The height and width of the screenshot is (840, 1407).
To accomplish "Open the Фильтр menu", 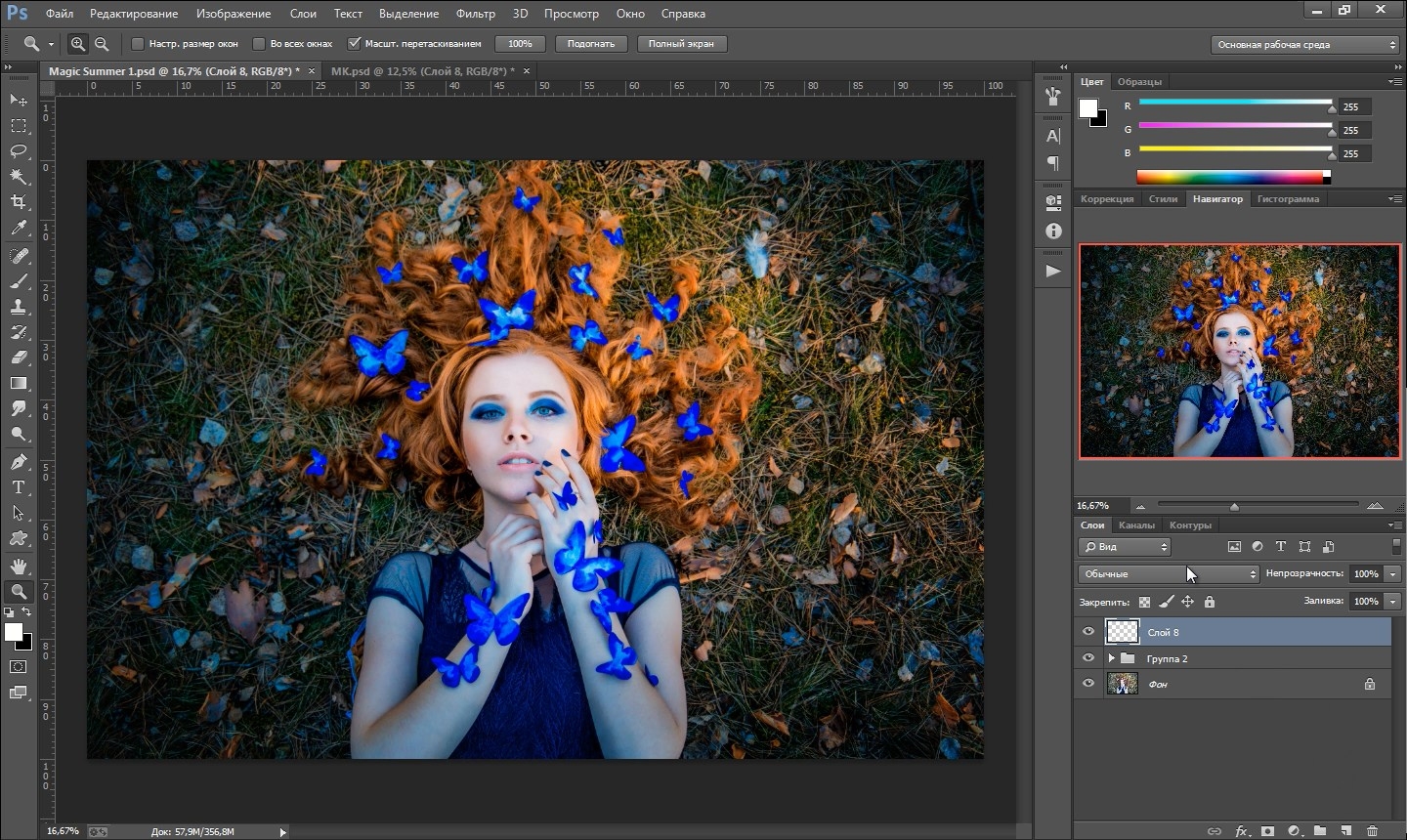I will [x=476, y=14].
